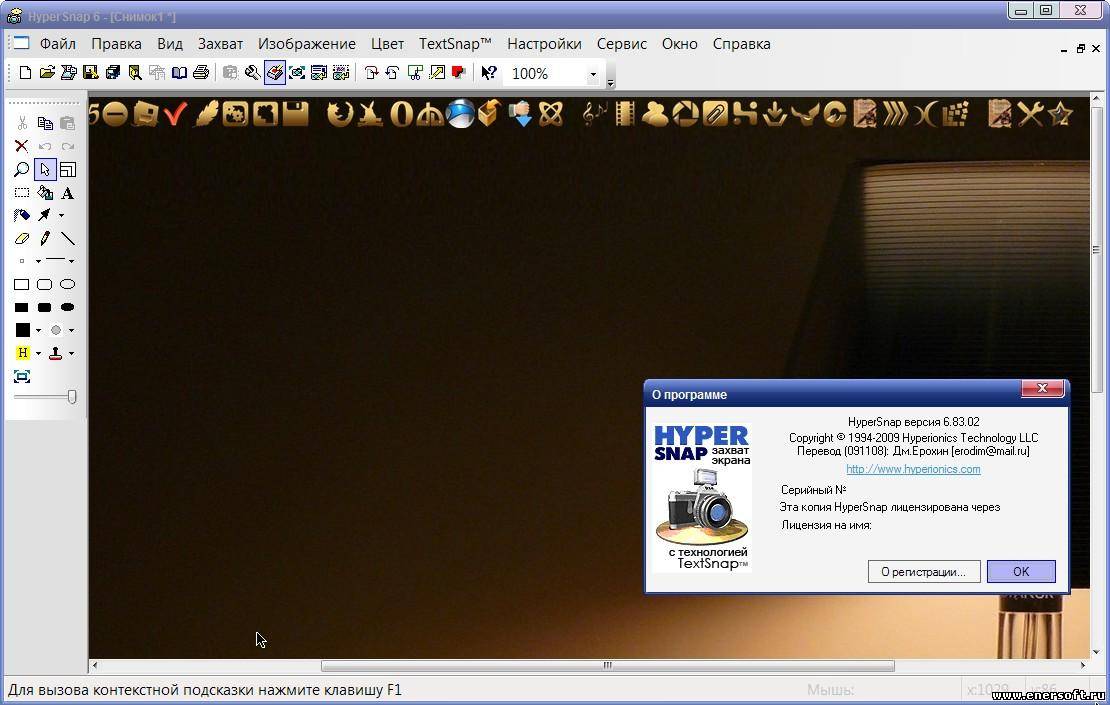
Task: Click the bracketed frame icon above the slider
Action: tap(22, 377)
